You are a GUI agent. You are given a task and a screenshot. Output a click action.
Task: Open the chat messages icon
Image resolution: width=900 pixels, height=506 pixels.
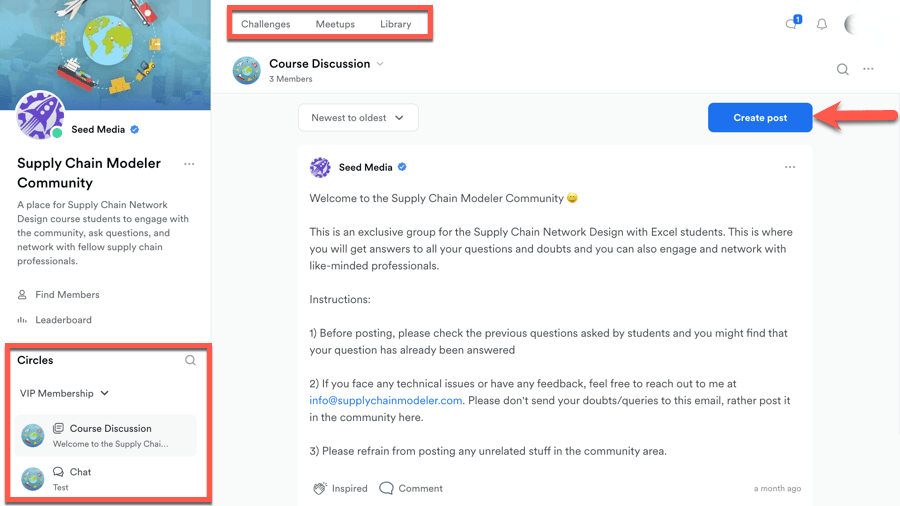pos(792,23)
